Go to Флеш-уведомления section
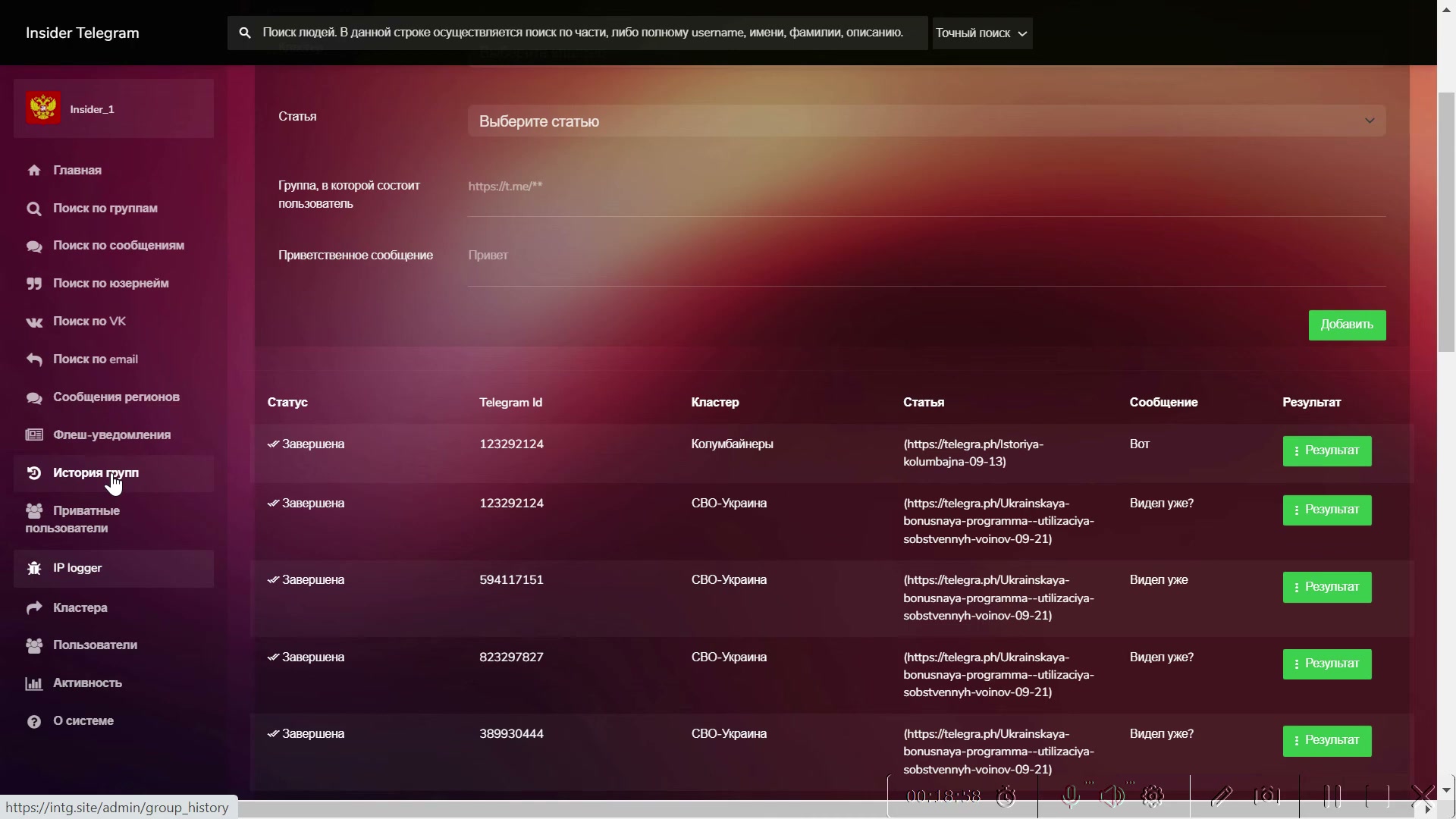The height and width of the screenshot is (819, 1456). [114, 435]
